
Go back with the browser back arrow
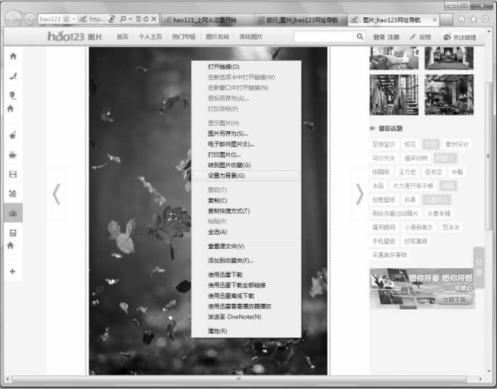(x=14, y=19)
